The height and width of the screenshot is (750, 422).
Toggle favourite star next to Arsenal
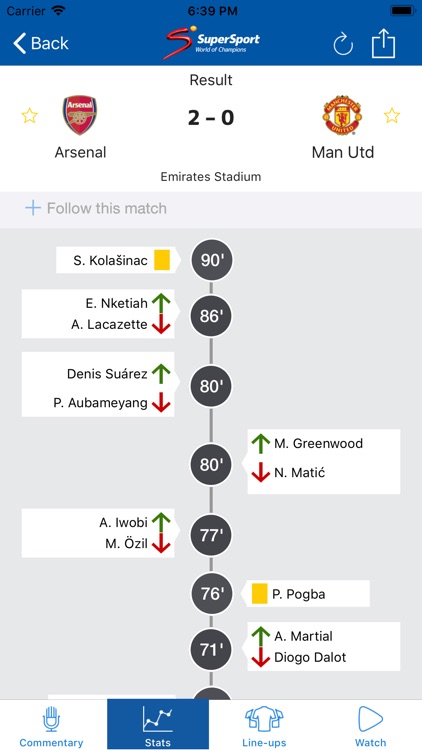[30, 115]
